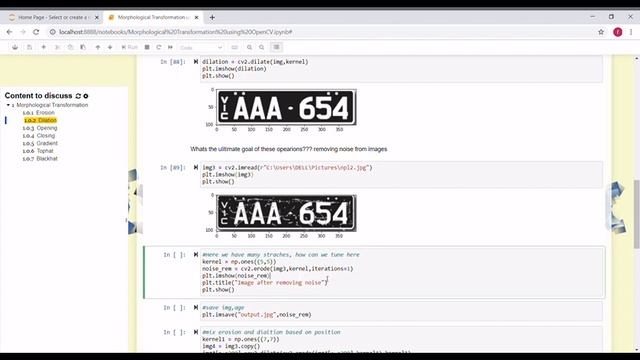Run the kernel1 np.ones cell icon
Viewport: 640px width, 360px height.
[x=196, y=332]
